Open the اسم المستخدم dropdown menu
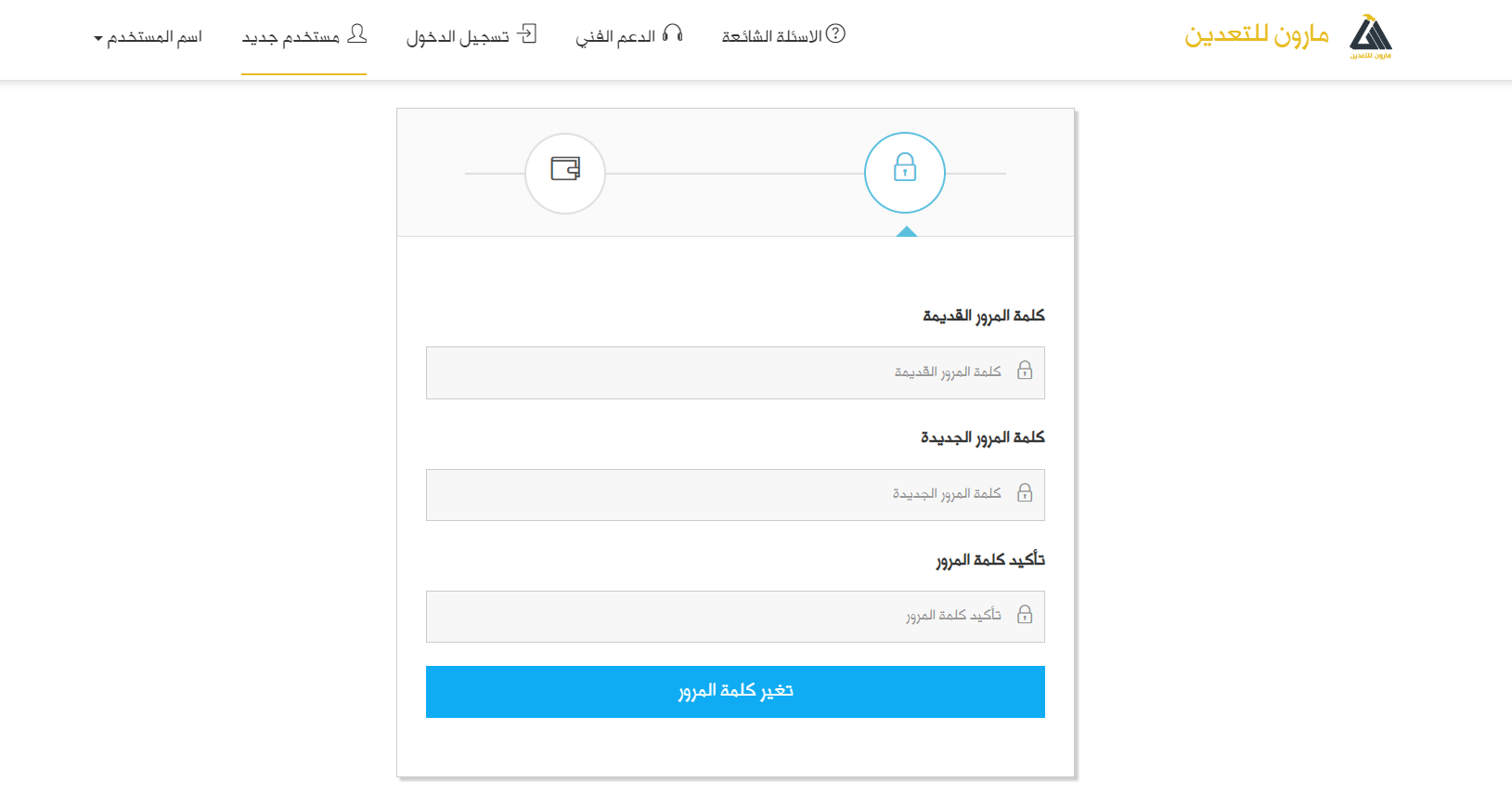 tap(149, 37)
